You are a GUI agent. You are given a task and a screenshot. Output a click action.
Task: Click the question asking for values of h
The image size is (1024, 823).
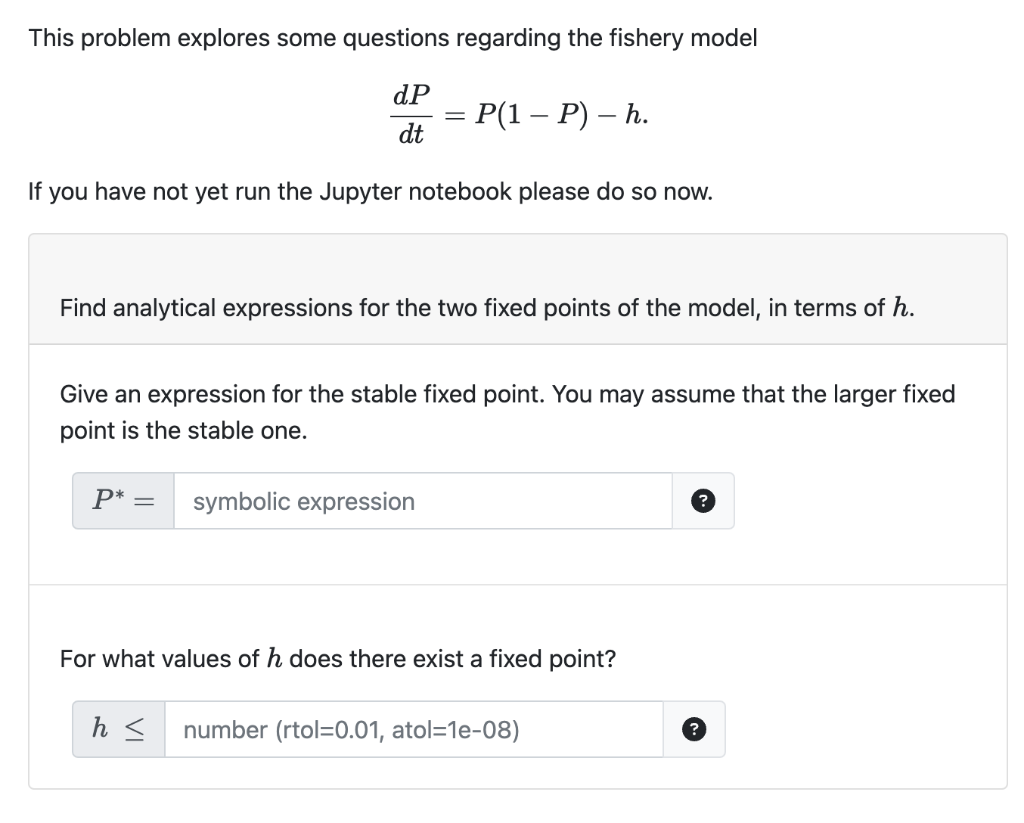point(337,658)
